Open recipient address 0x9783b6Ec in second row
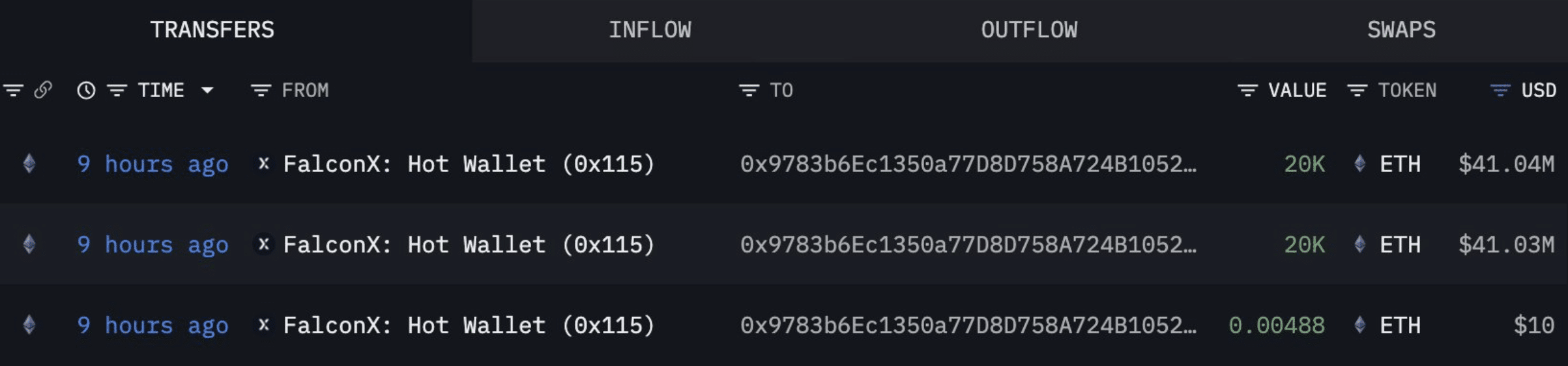 click(x=968, y=245)
